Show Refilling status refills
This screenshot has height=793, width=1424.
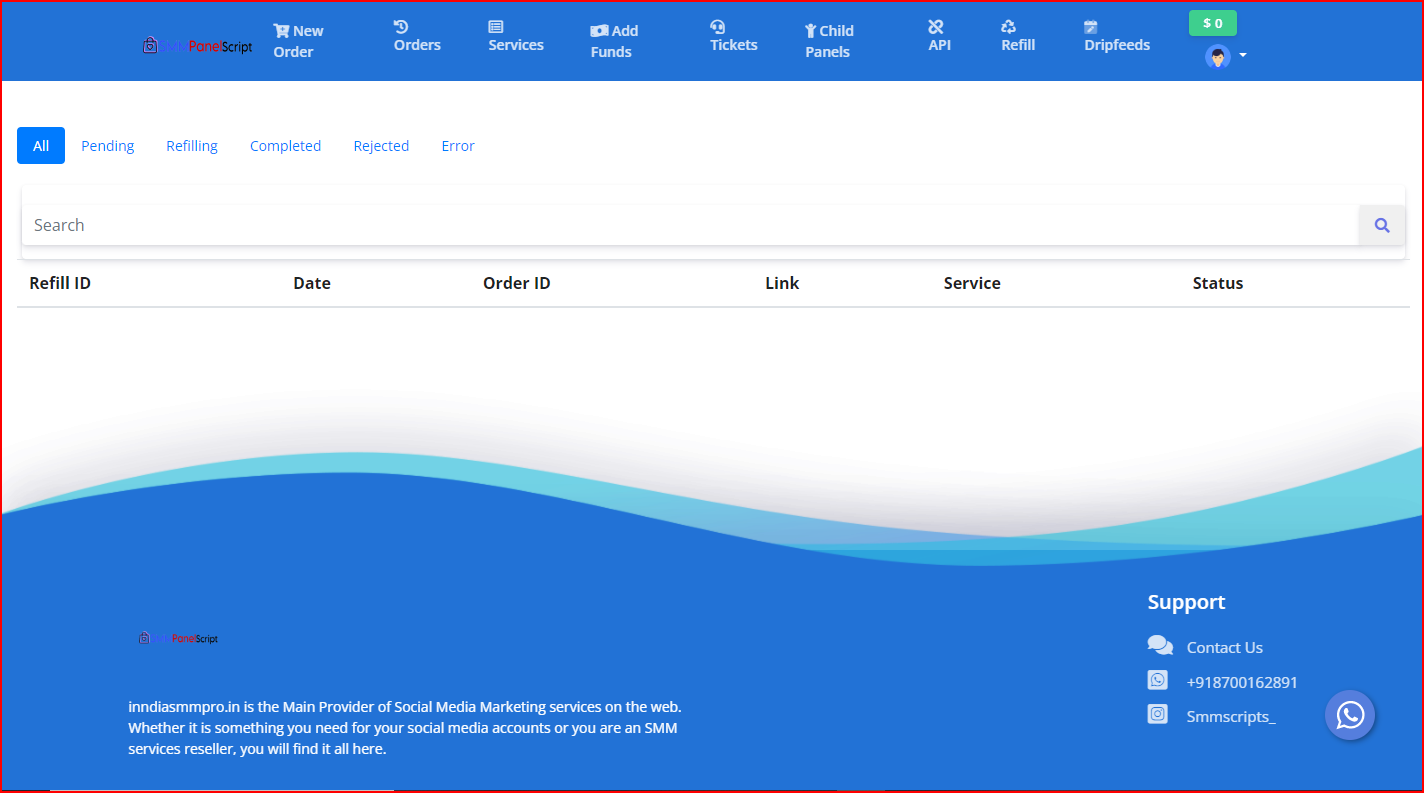click(x=192, y=146)
